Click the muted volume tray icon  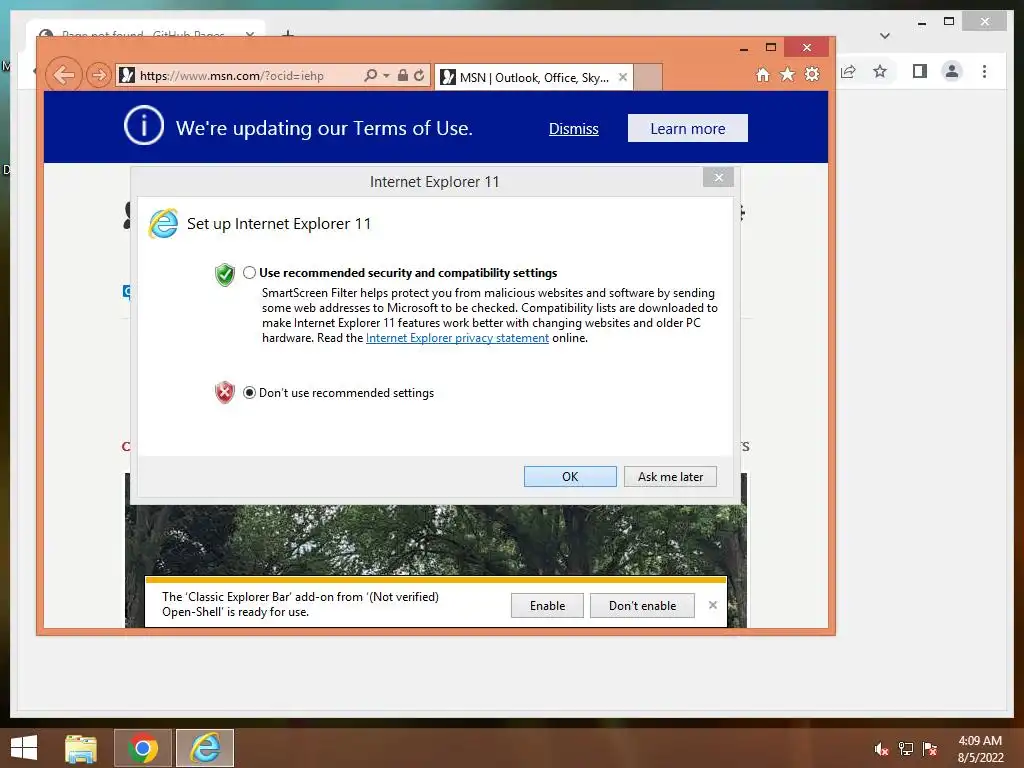(x=882, y=749)
